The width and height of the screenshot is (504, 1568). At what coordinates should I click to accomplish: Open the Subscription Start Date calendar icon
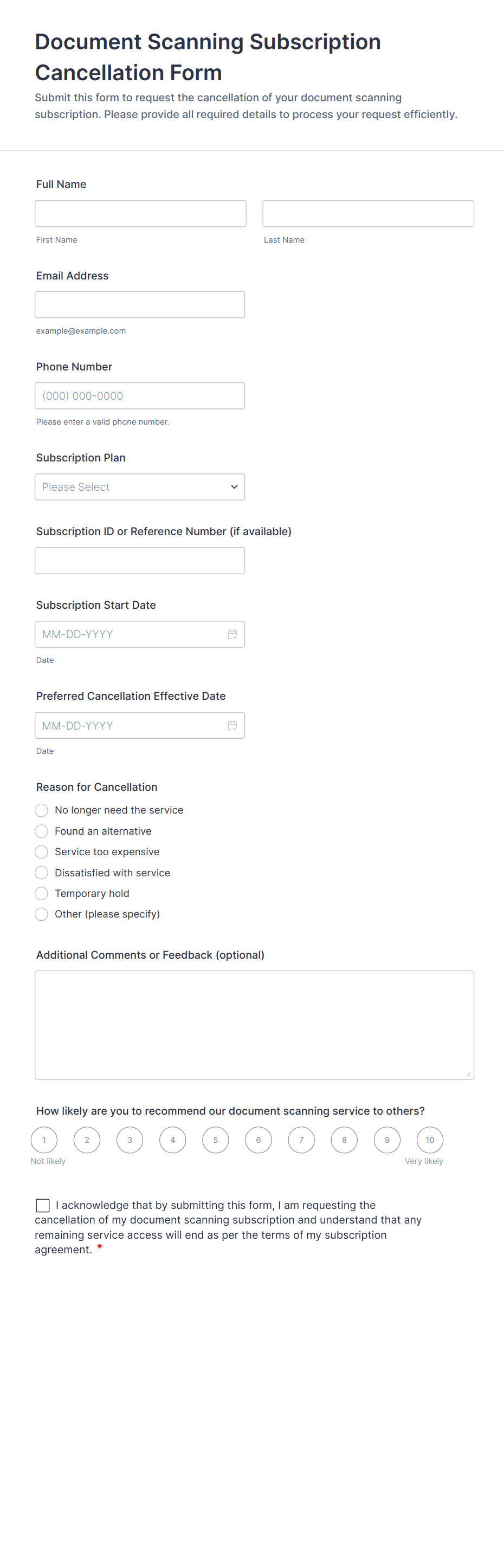tap(232, 634)
